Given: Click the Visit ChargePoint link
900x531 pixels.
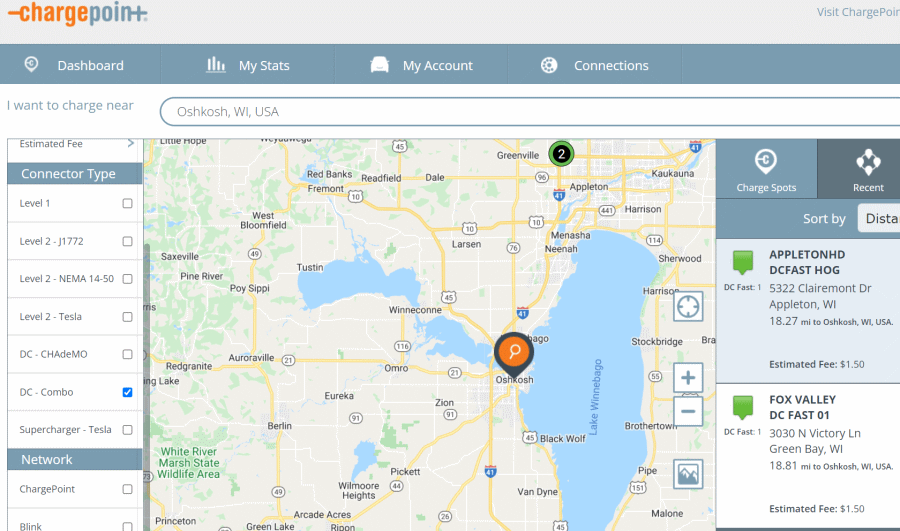Looking at the screenshot, I should (858, 12).
